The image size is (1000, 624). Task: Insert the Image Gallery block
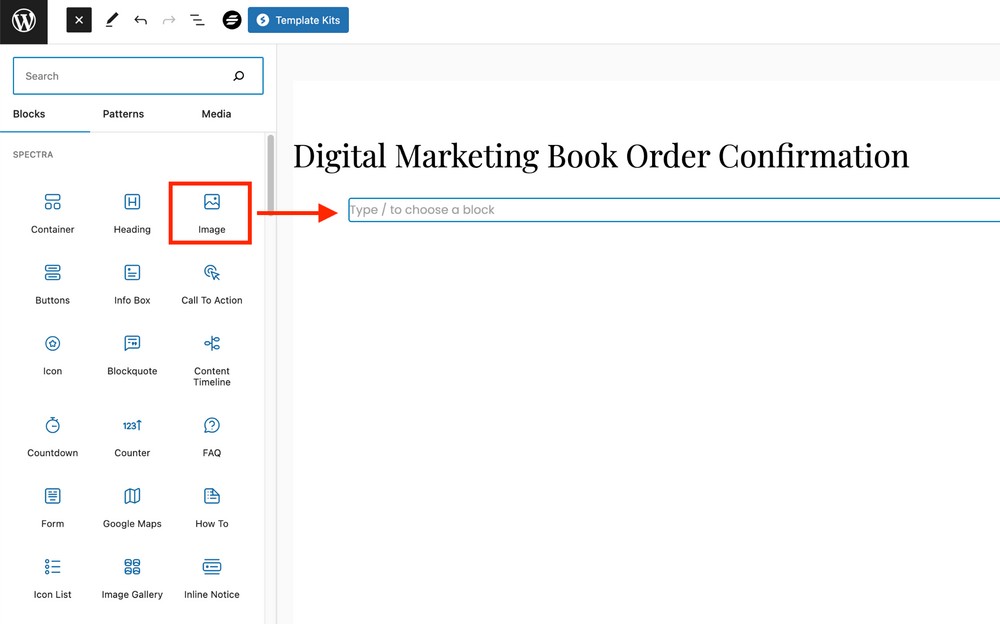(131, 576)
